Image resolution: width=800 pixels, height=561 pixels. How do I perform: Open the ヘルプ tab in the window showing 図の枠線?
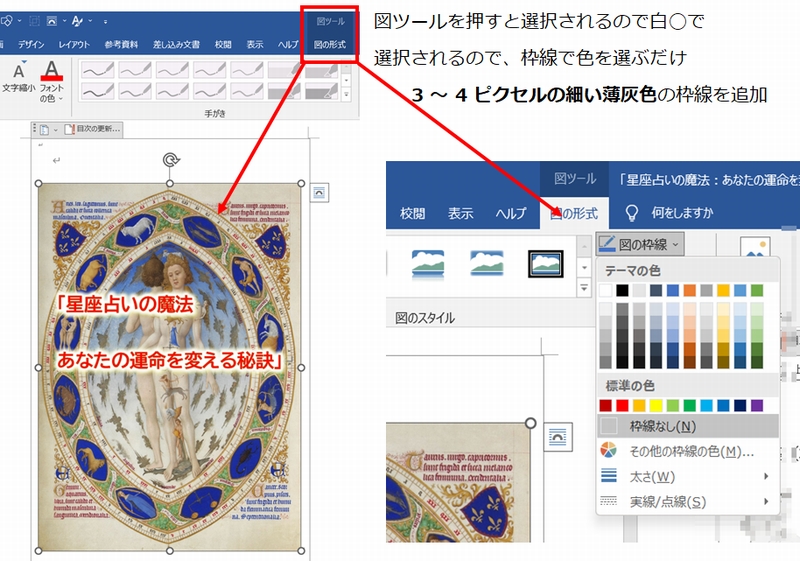[511, 214]
